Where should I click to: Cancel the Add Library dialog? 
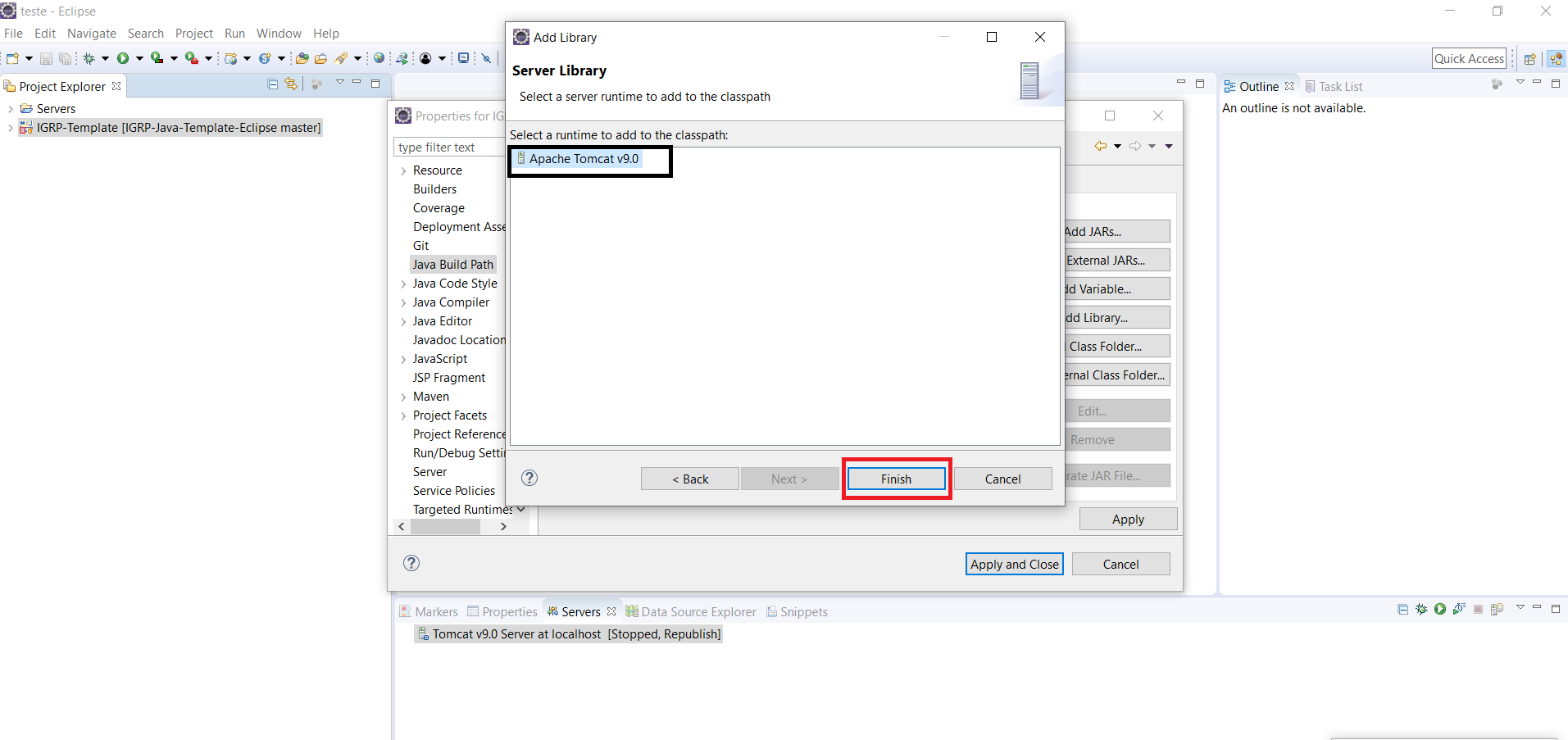pyautogui.click(x=1002, y=479)
